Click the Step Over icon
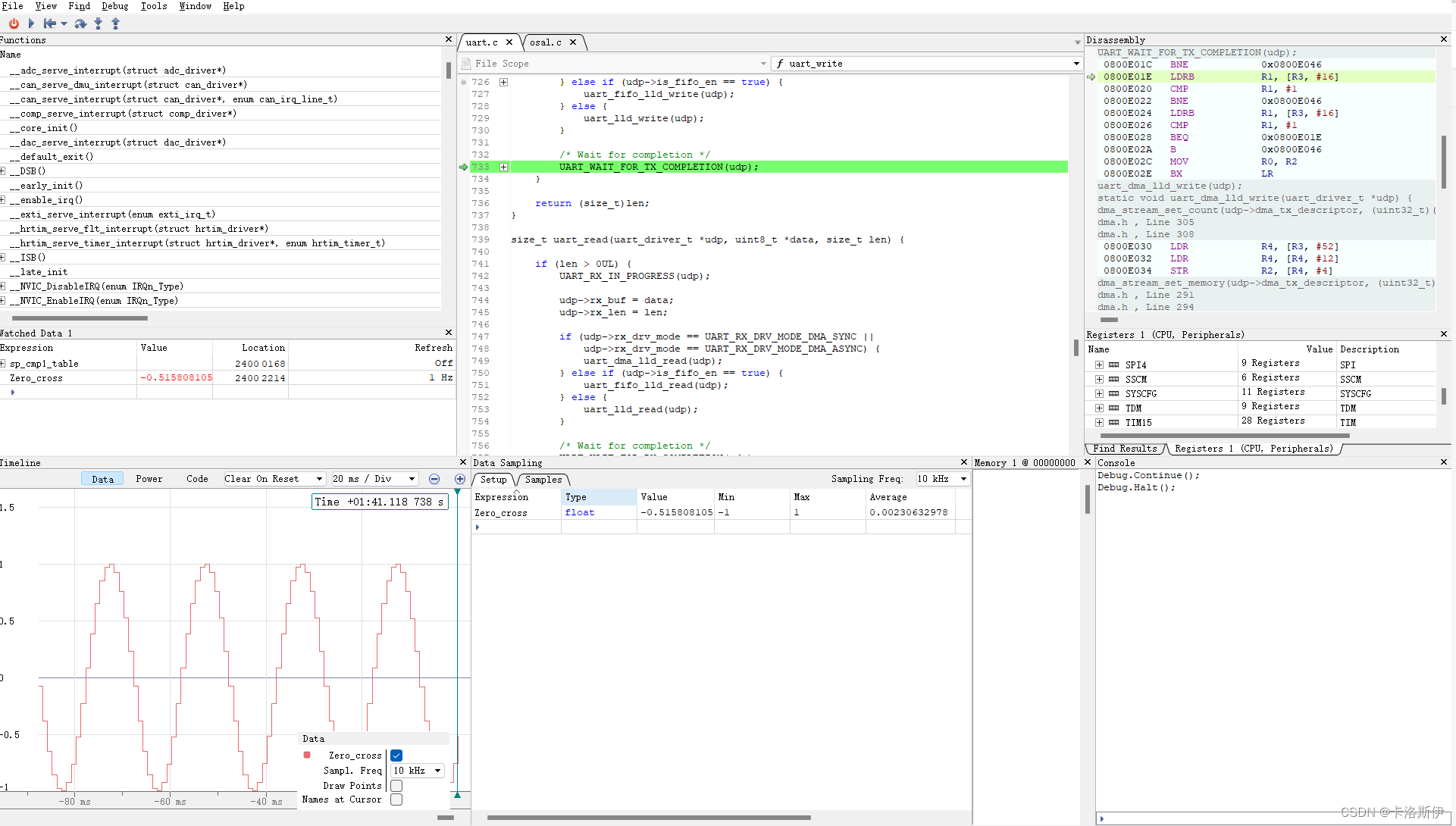The height and width of the screenshot is (826, 1456). 80,23
